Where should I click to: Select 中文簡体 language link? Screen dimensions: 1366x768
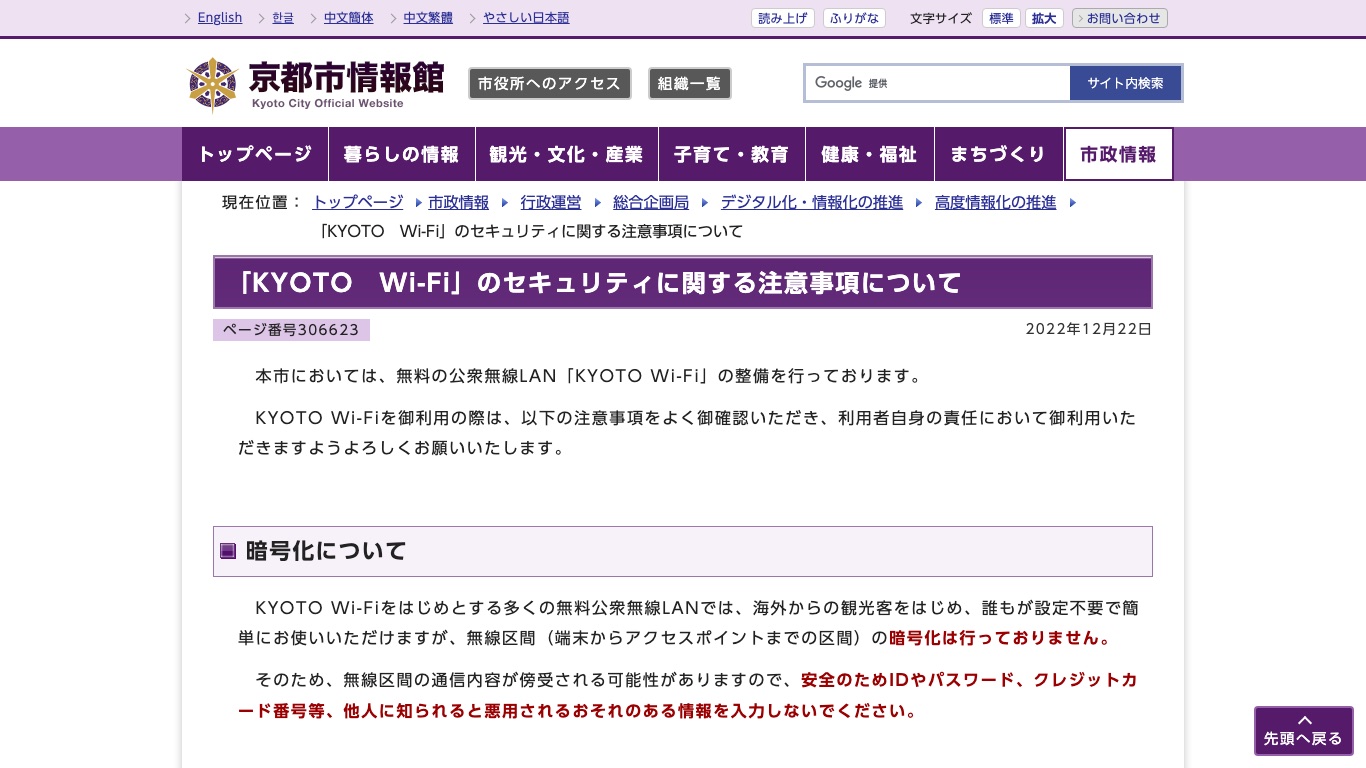[349, 18]
